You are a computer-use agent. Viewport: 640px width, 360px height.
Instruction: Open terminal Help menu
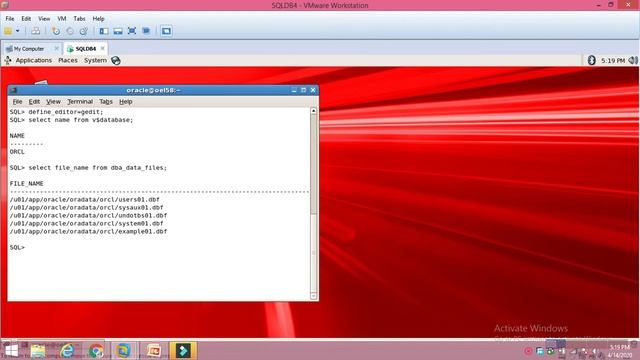coord(125,102)
